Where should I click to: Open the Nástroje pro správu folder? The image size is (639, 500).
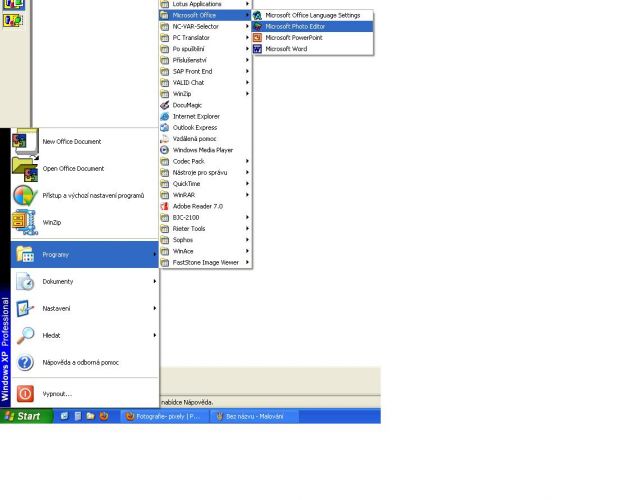[x=205, y=172]
